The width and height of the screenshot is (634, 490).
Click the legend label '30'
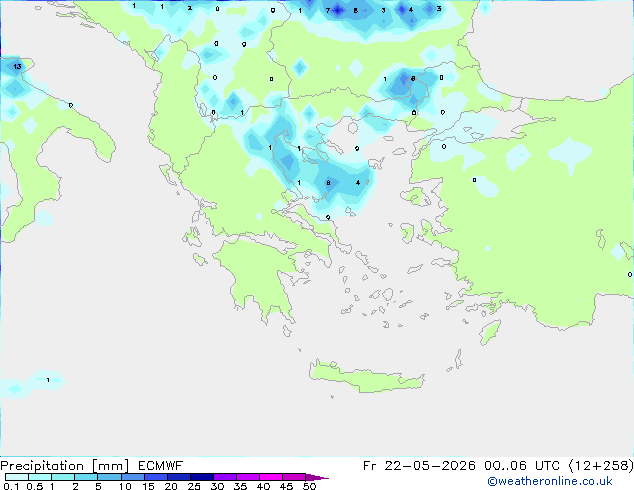(217, 486)
